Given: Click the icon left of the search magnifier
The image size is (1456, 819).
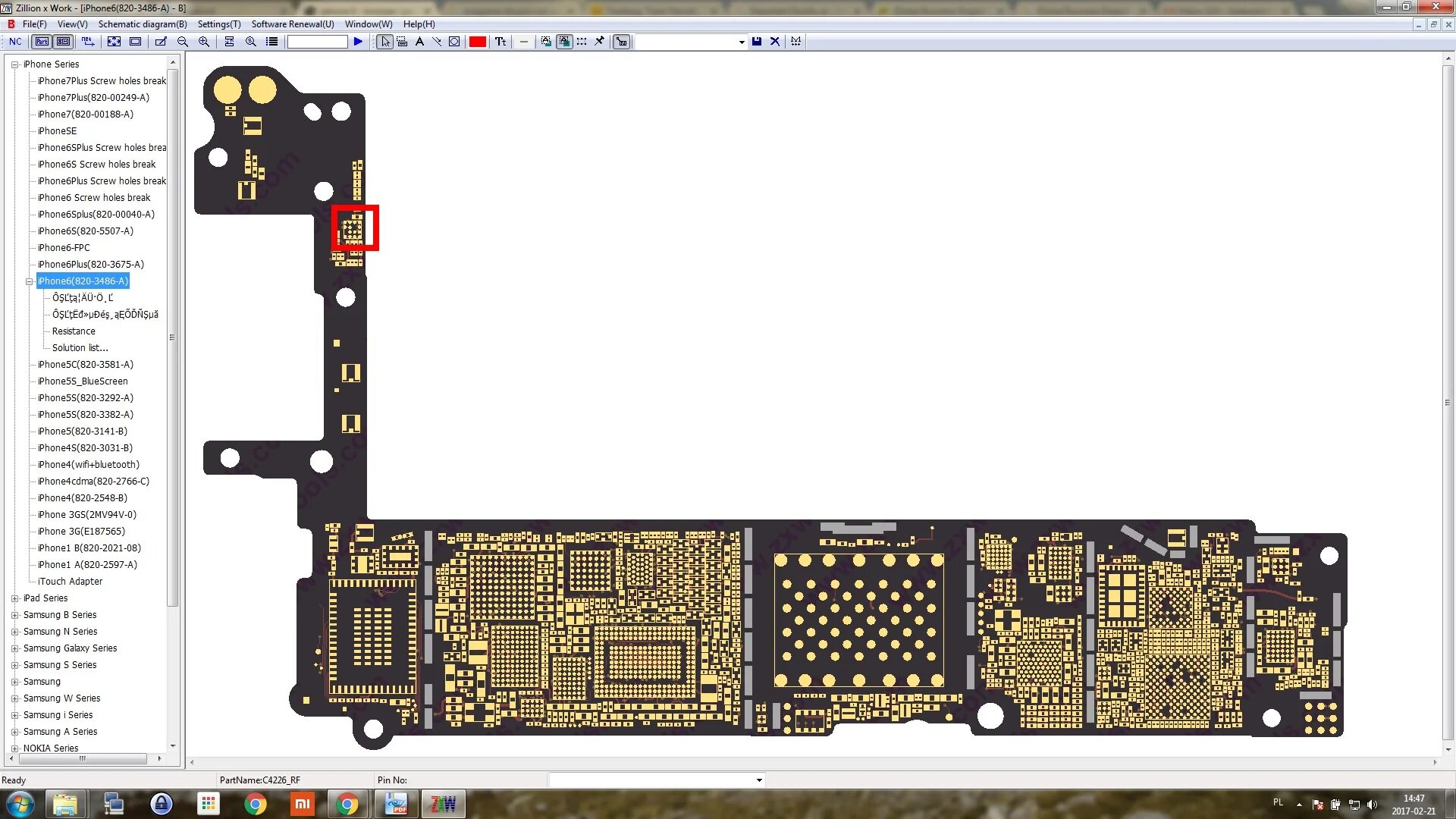Looking at the screenshot, I should click(x=229, y=42).
